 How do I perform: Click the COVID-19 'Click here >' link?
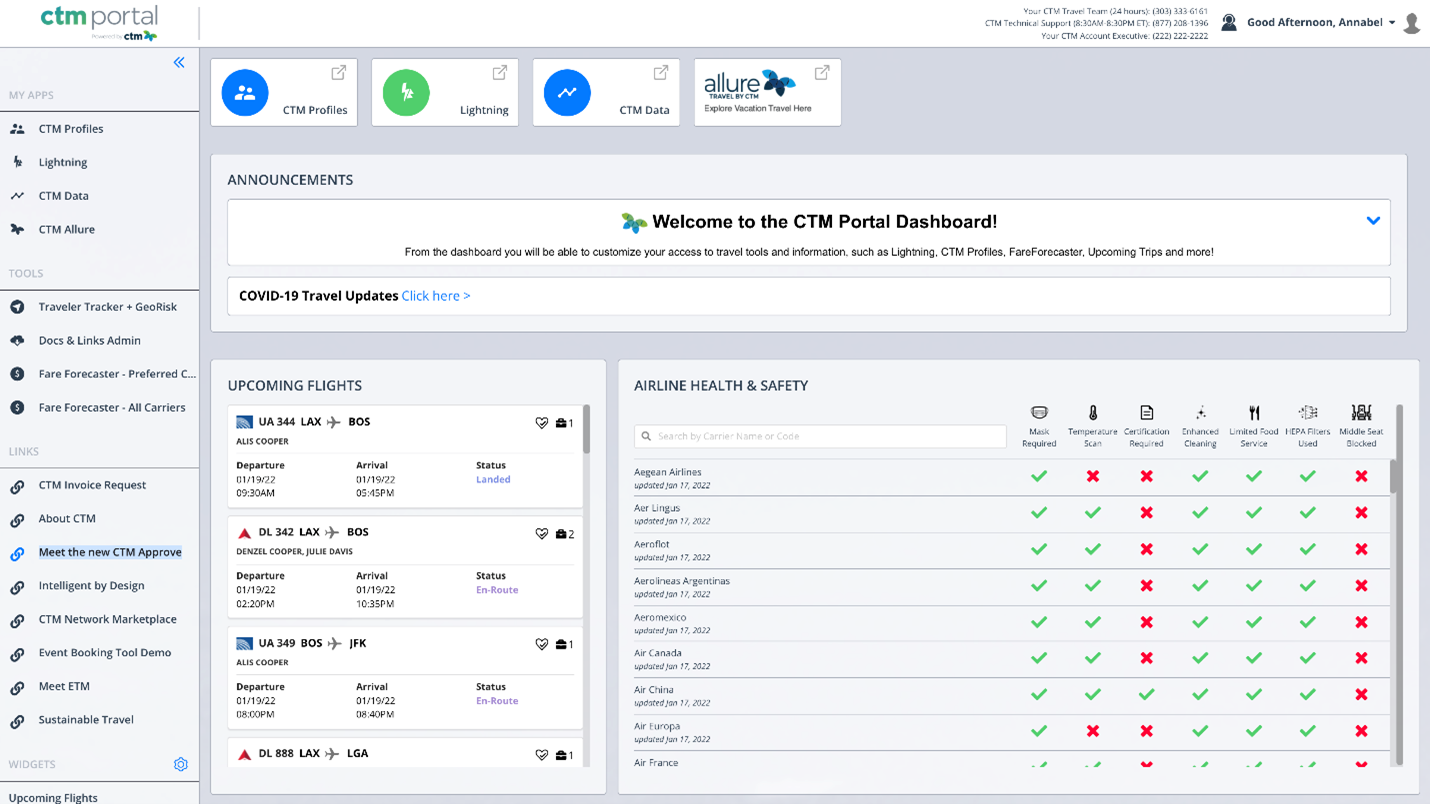(x=436, y=296)
